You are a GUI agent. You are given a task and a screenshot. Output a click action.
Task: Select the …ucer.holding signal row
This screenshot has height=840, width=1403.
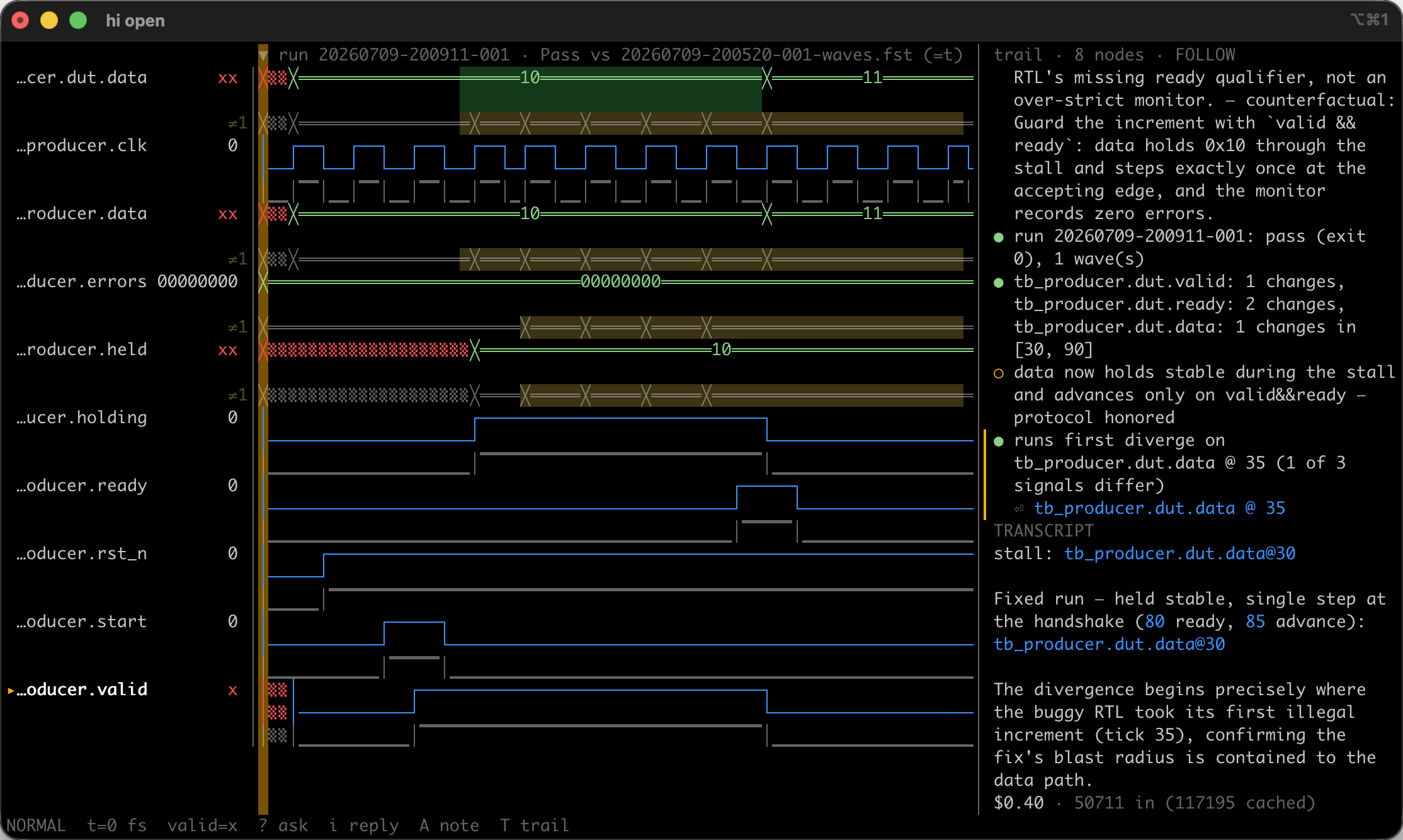coord(127,418)
